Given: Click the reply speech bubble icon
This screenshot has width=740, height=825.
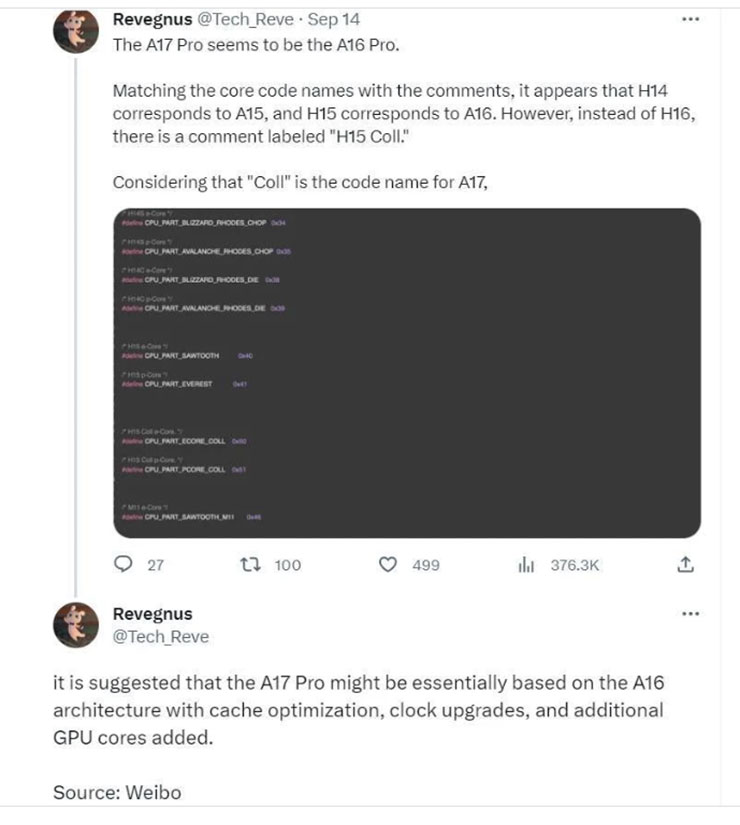Looking at the screenshot, I should coord(123,565).
